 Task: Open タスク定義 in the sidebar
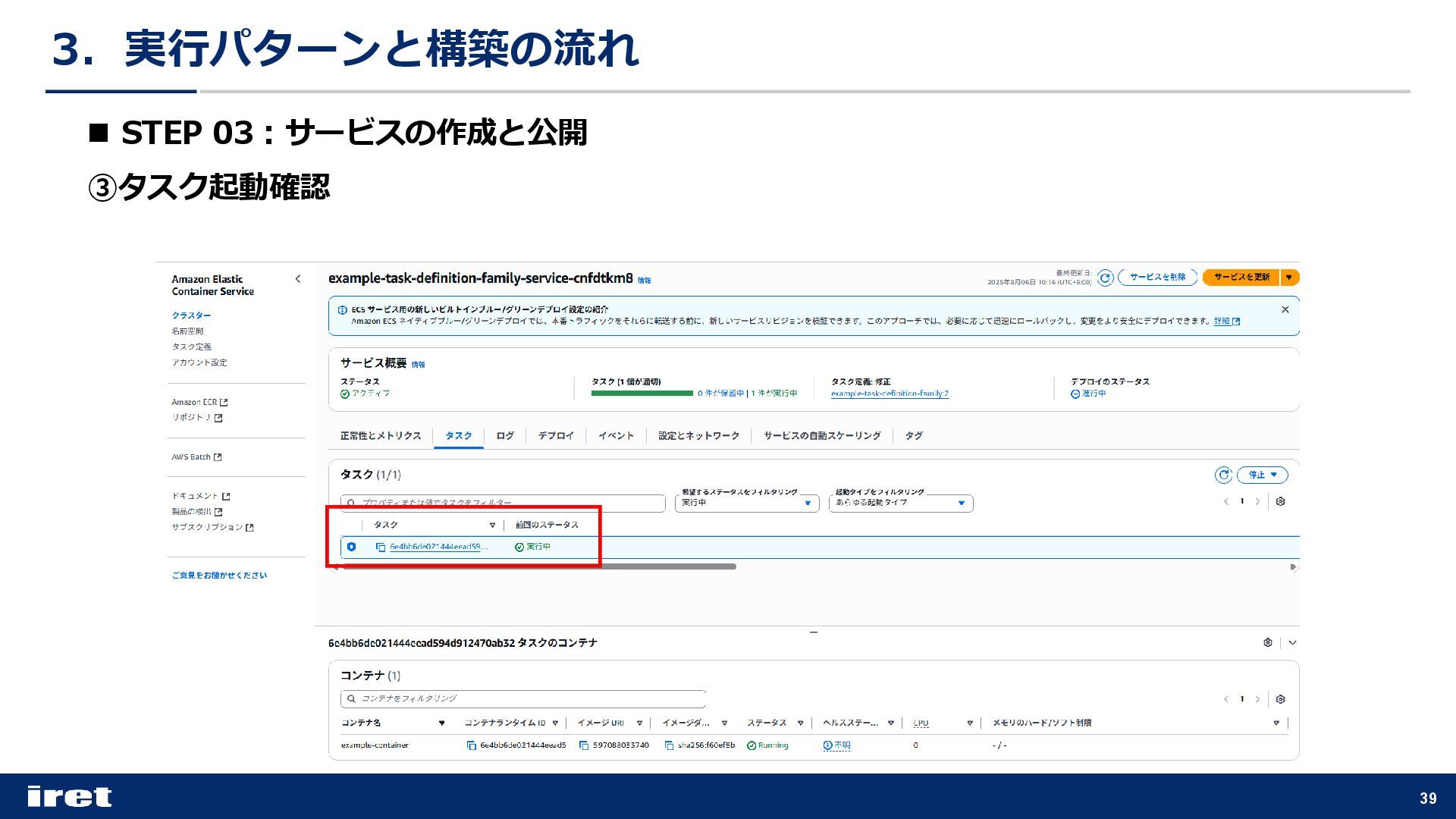(191, 347)
